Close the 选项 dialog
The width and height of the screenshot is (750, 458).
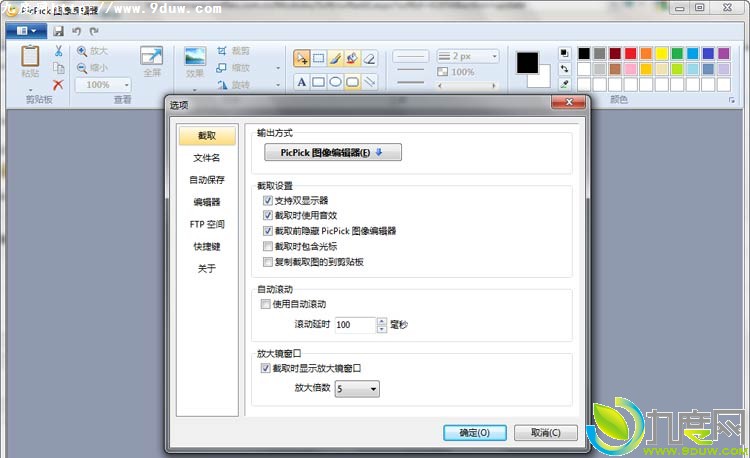[568, 102]
